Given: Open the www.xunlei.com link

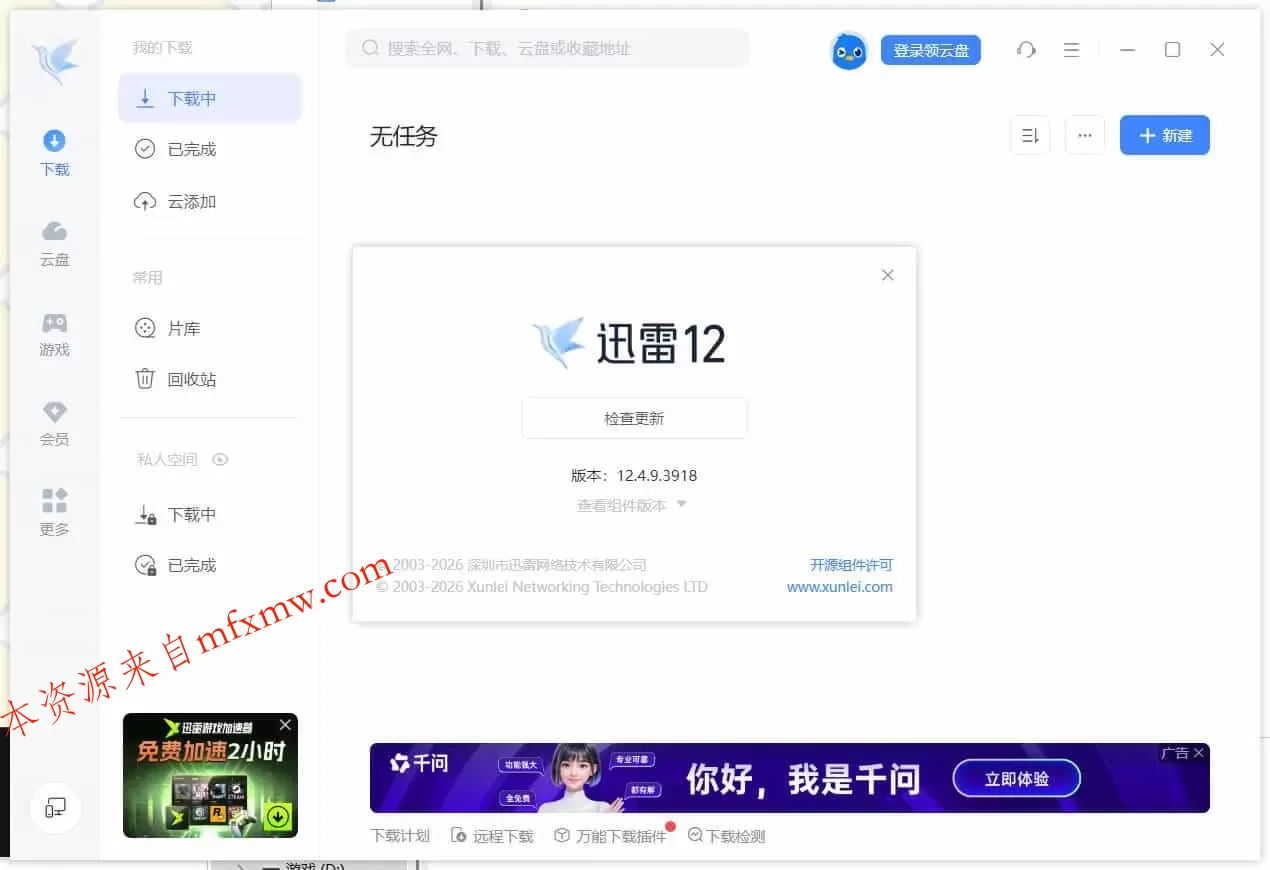Looking at the screenshot, I should click(840, 587).
